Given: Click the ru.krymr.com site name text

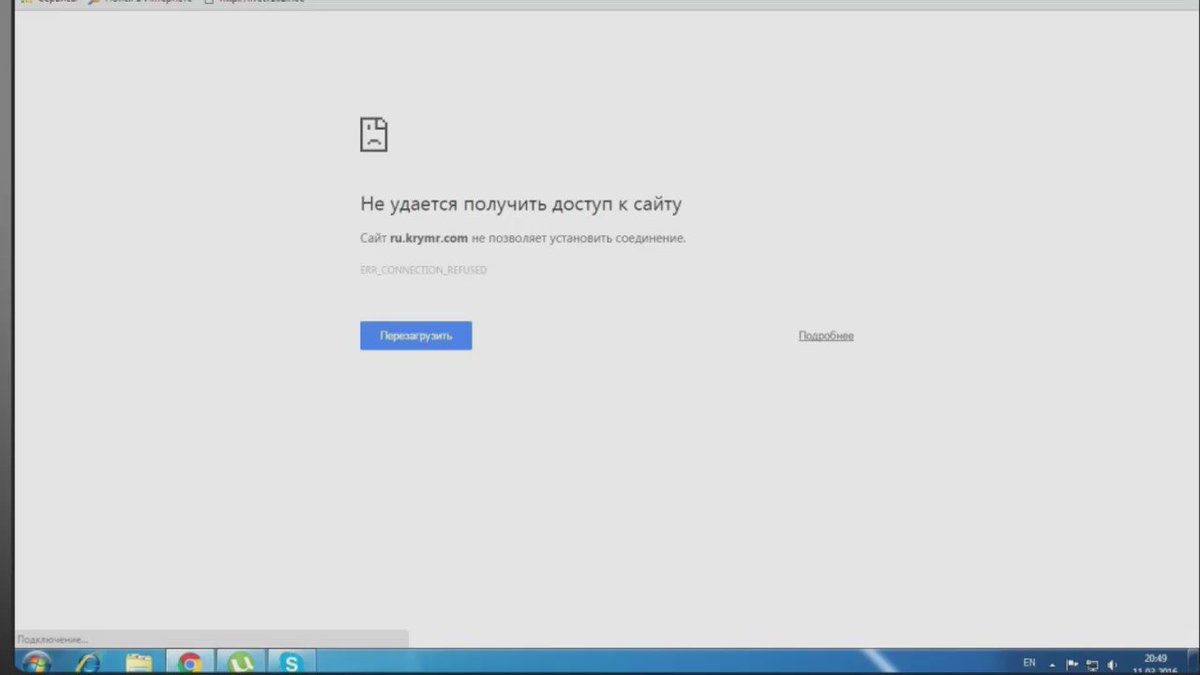Looking at the screenshot, I should (429, 238).
